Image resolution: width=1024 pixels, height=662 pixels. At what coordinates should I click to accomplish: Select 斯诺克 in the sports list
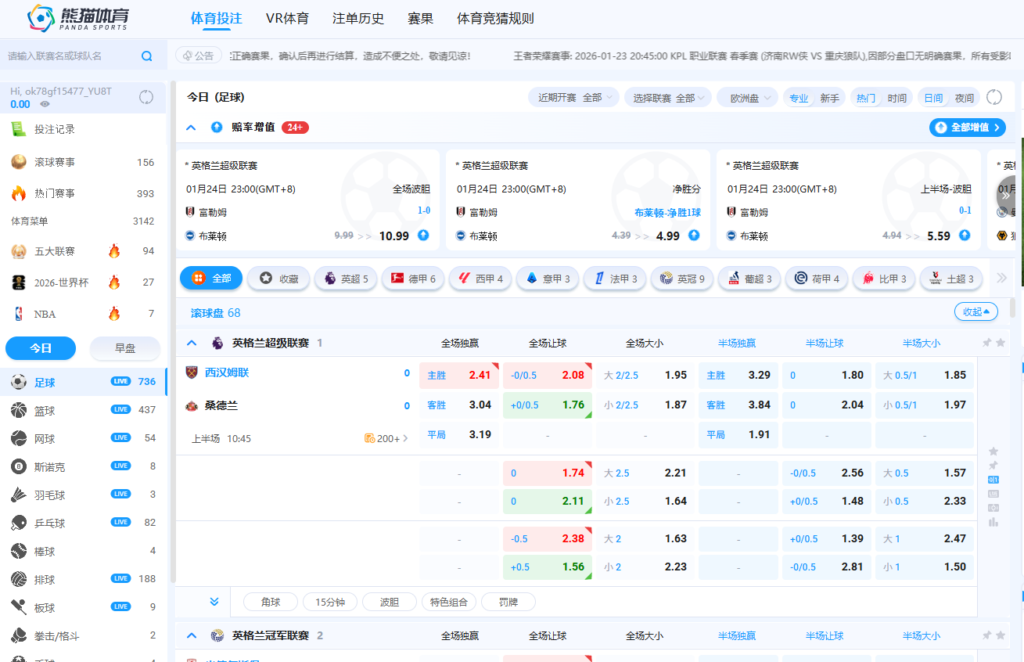pyautogui.click(x=47, y=466)
